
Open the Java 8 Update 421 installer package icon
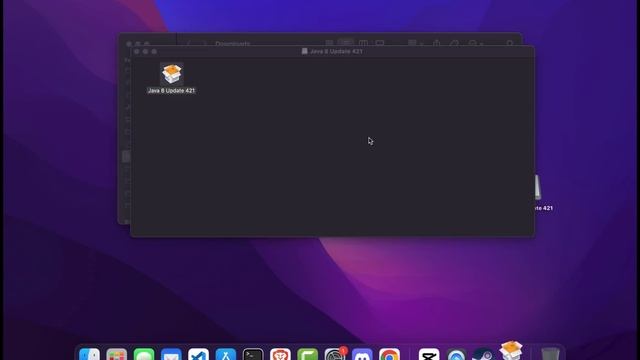[172, 74]
